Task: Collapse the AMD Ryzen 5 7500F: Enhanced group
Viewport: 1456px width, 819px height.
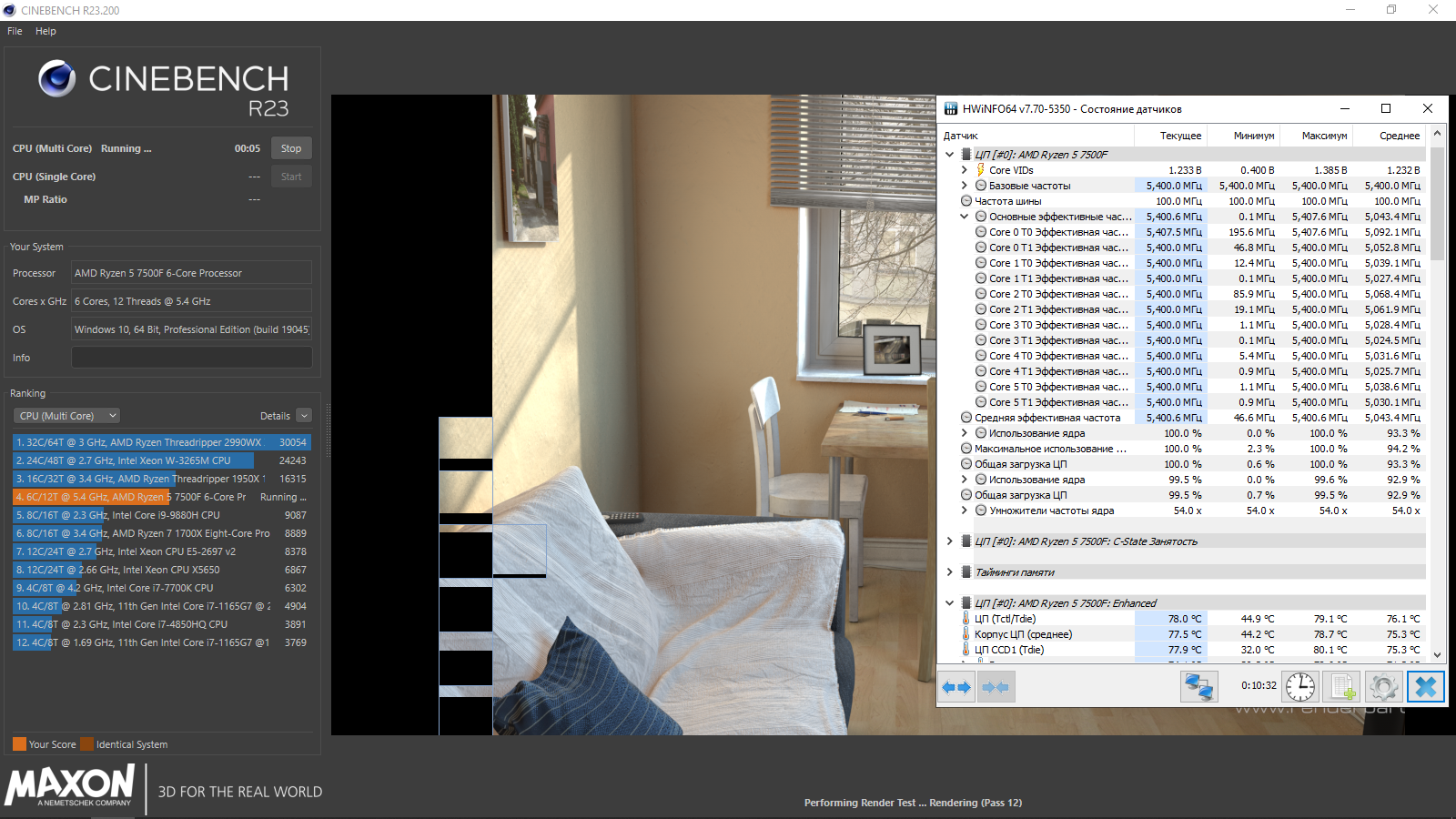Action: click(949, 603)
